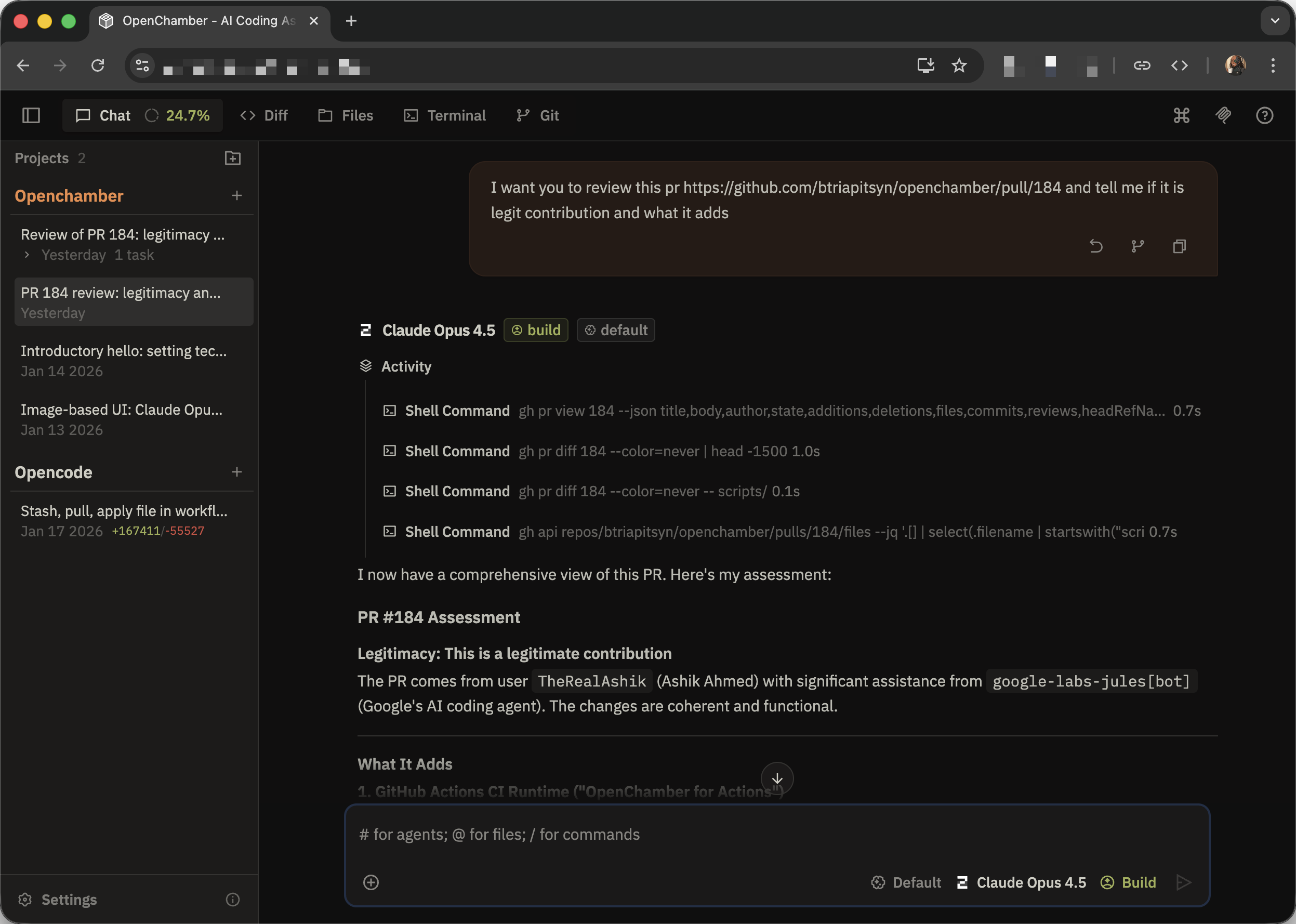Open session Introductory hello: setting tec...
Image resolution: width=1296 pixels, height=924 pixels.
coord(134,361)
